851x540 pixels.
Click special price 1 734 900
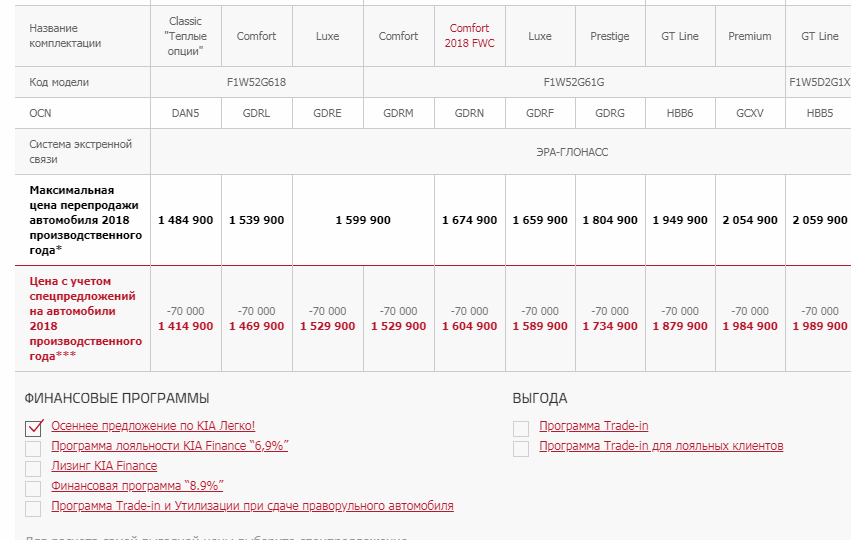point(610,326)
